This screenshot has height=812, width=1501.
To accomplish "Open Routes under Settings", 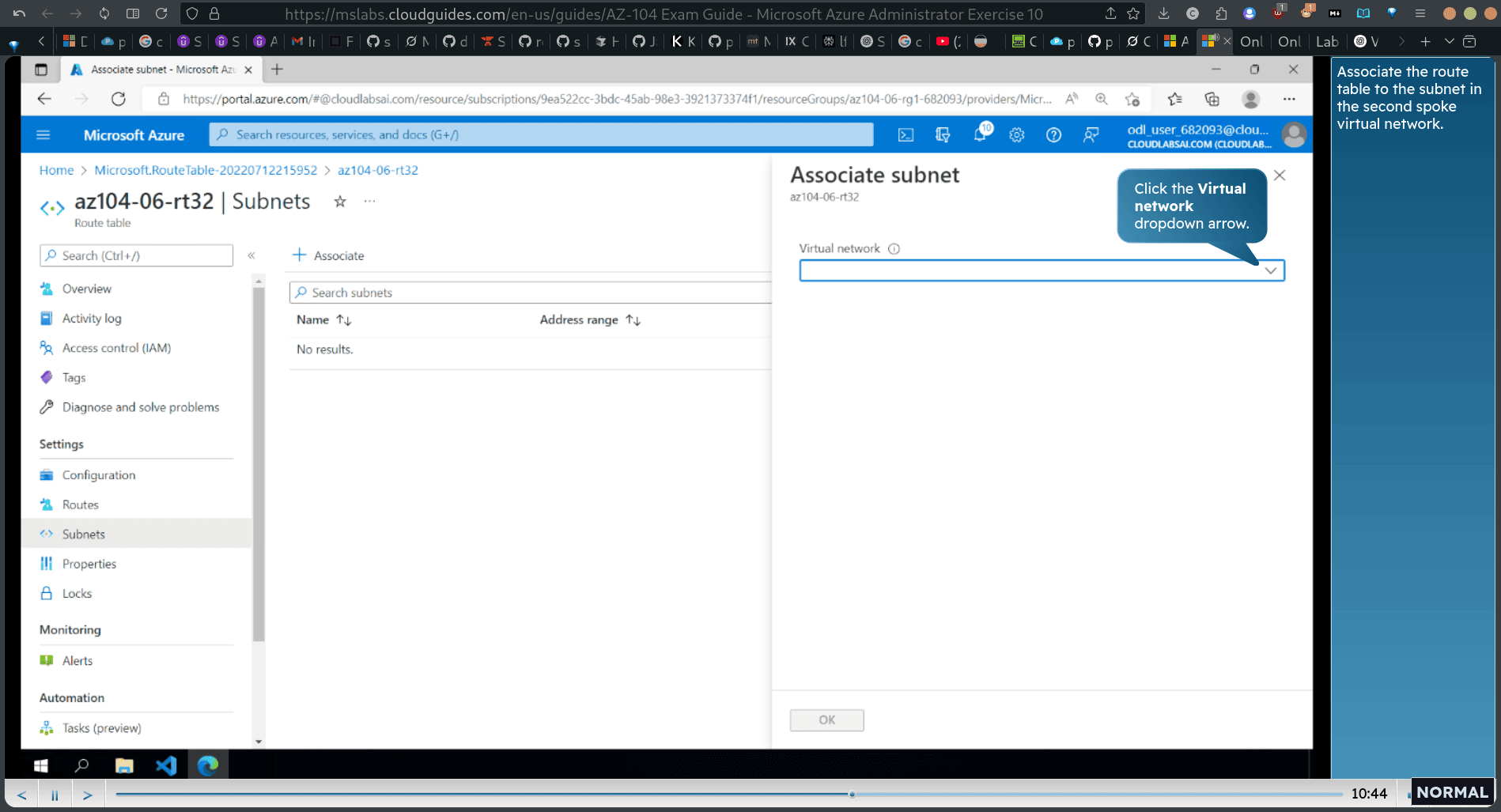I will [x=81, y=504].
